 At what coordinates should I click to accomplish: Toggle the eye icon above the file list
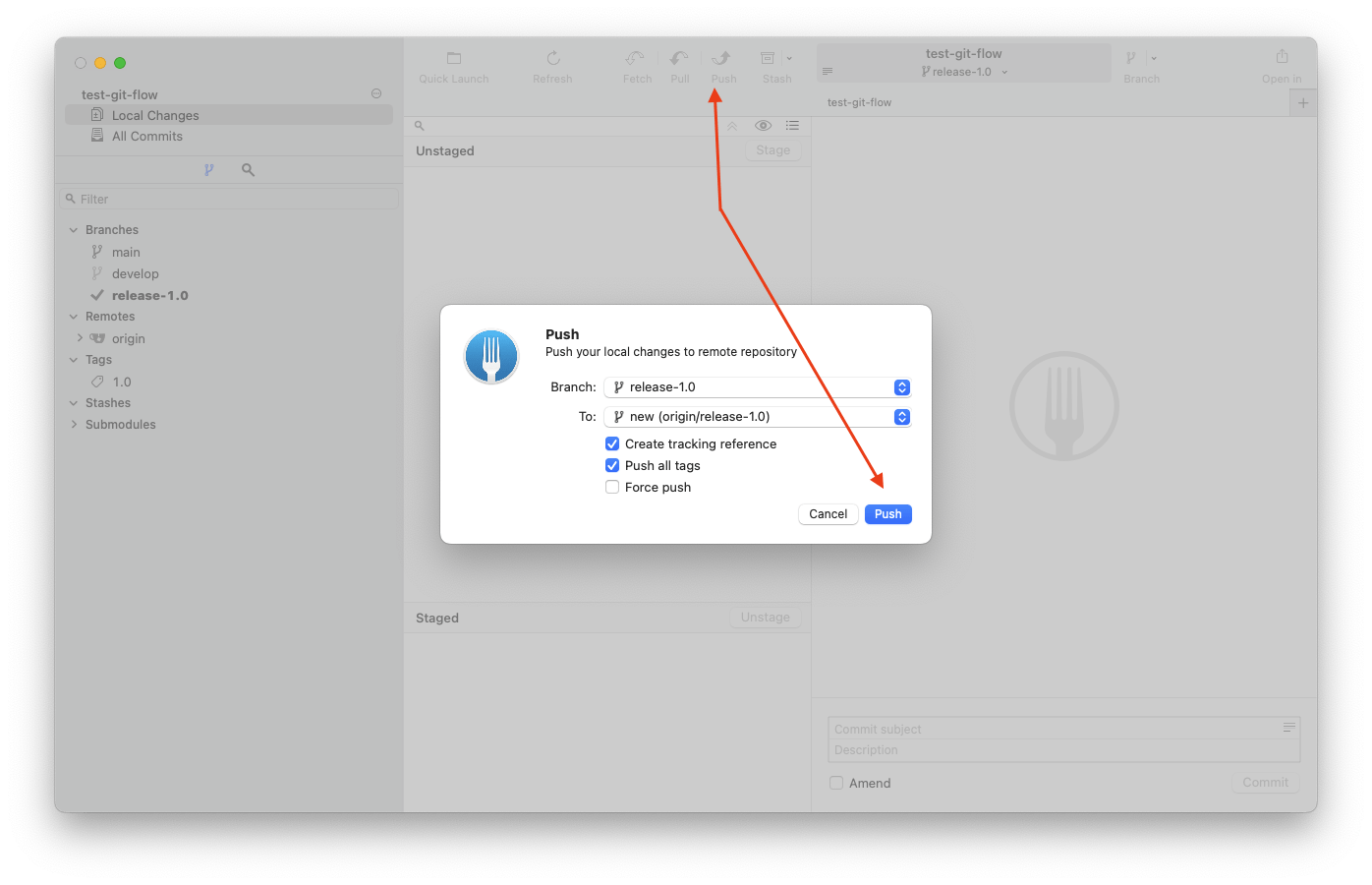click(763, 126)
